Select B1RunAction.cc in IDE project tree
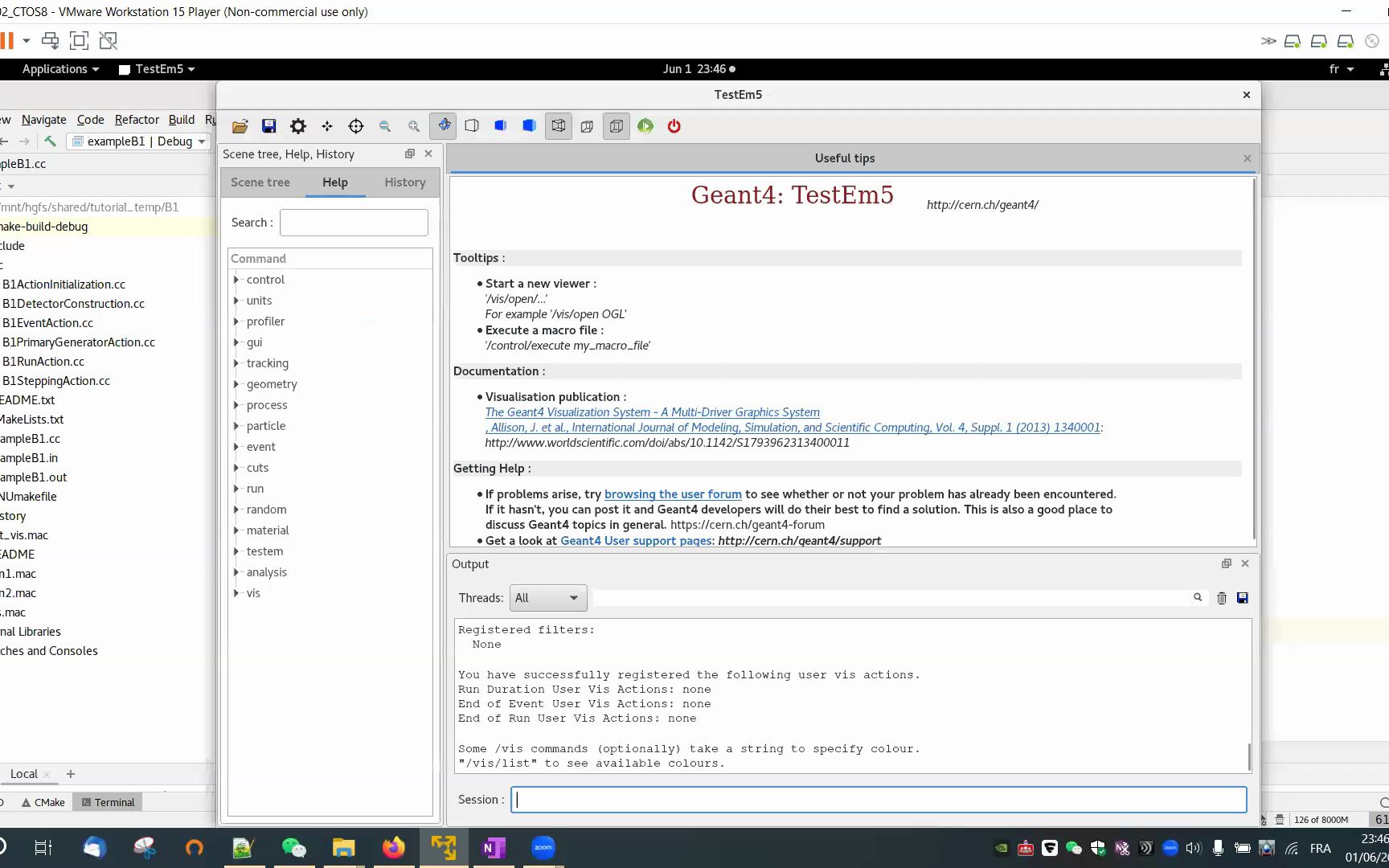Image resolution: width=1389 pixels, height=868 pixels. click(43, 362)
